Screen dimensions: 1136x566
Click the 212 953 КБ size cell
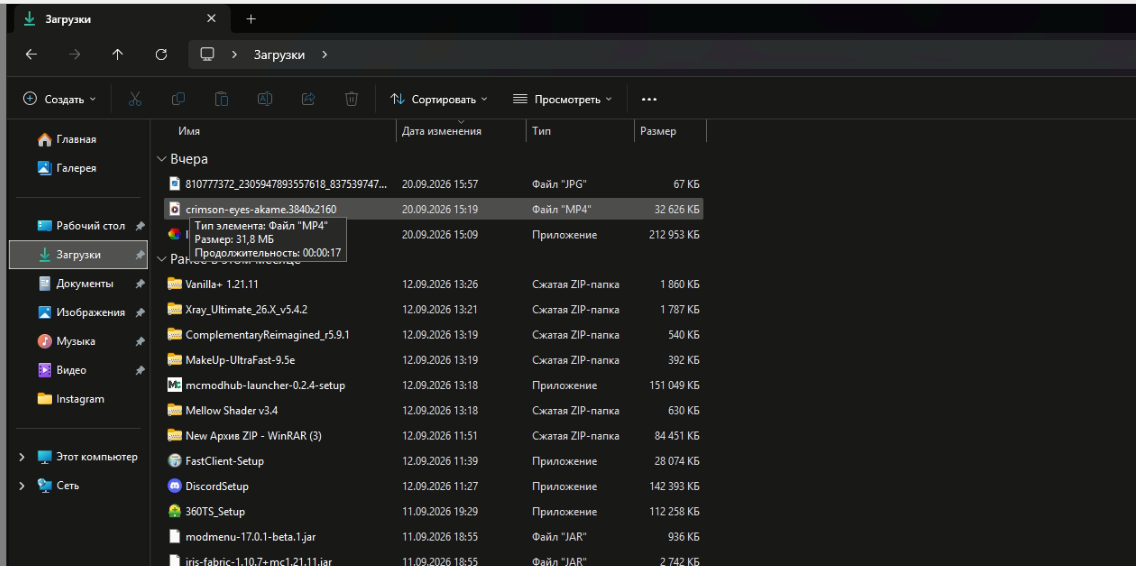point(674,235)
